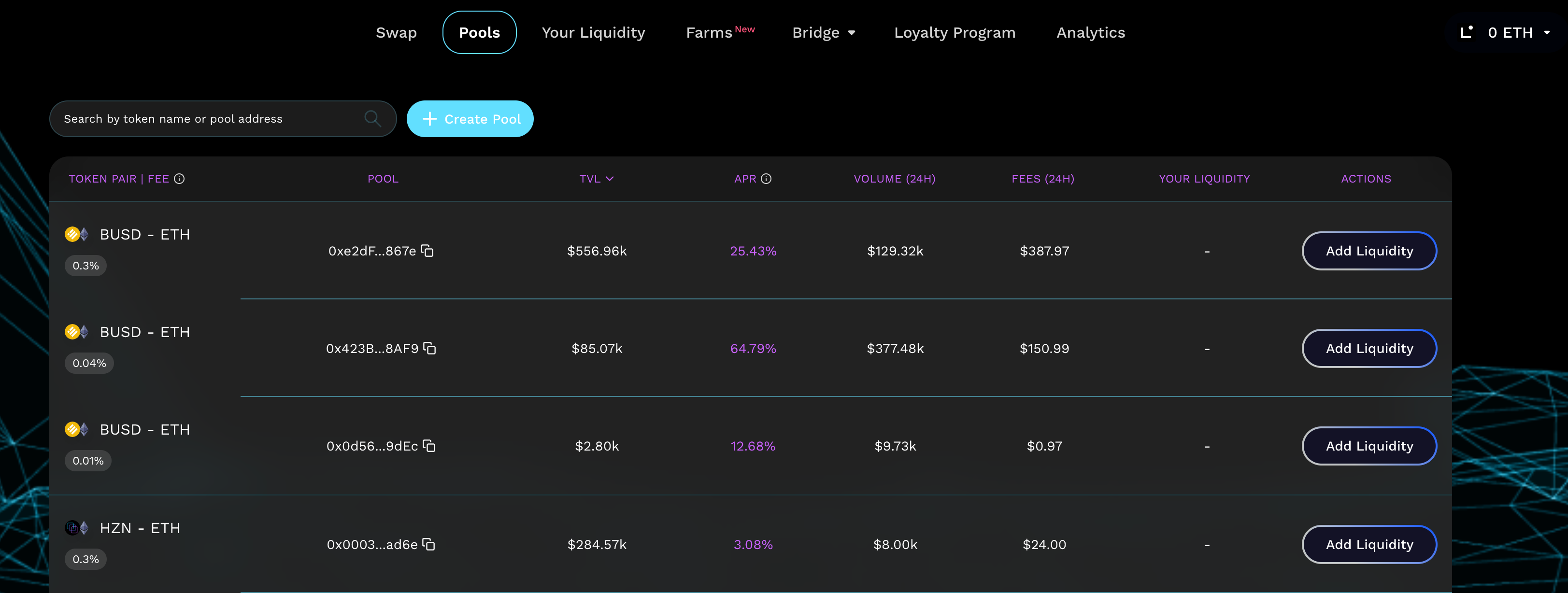1568x593 pixels.
Task: Copy pool address 0xe2dF...867e
Action: 428,251
